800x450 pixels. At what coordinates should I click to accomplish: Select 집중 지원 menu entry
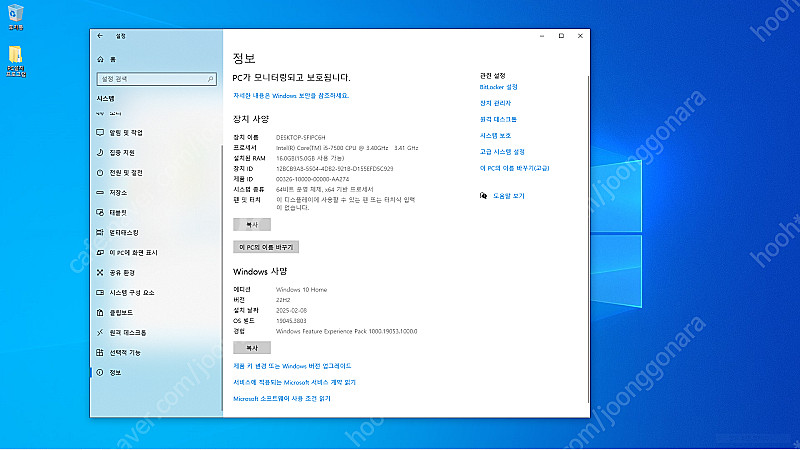pyautogui.click(x=122, y=153)
